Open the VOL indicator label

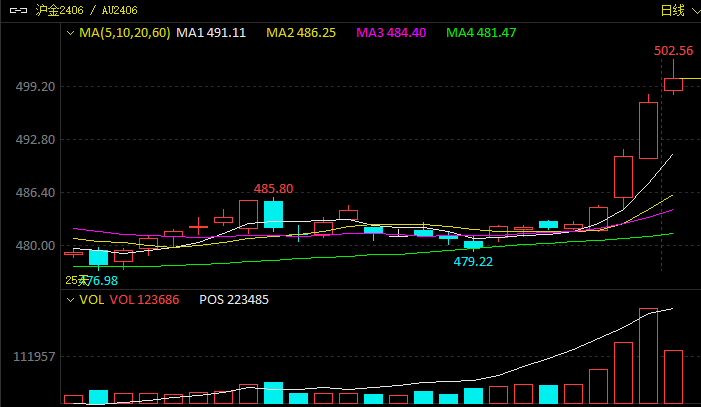(x=92, y=300)
